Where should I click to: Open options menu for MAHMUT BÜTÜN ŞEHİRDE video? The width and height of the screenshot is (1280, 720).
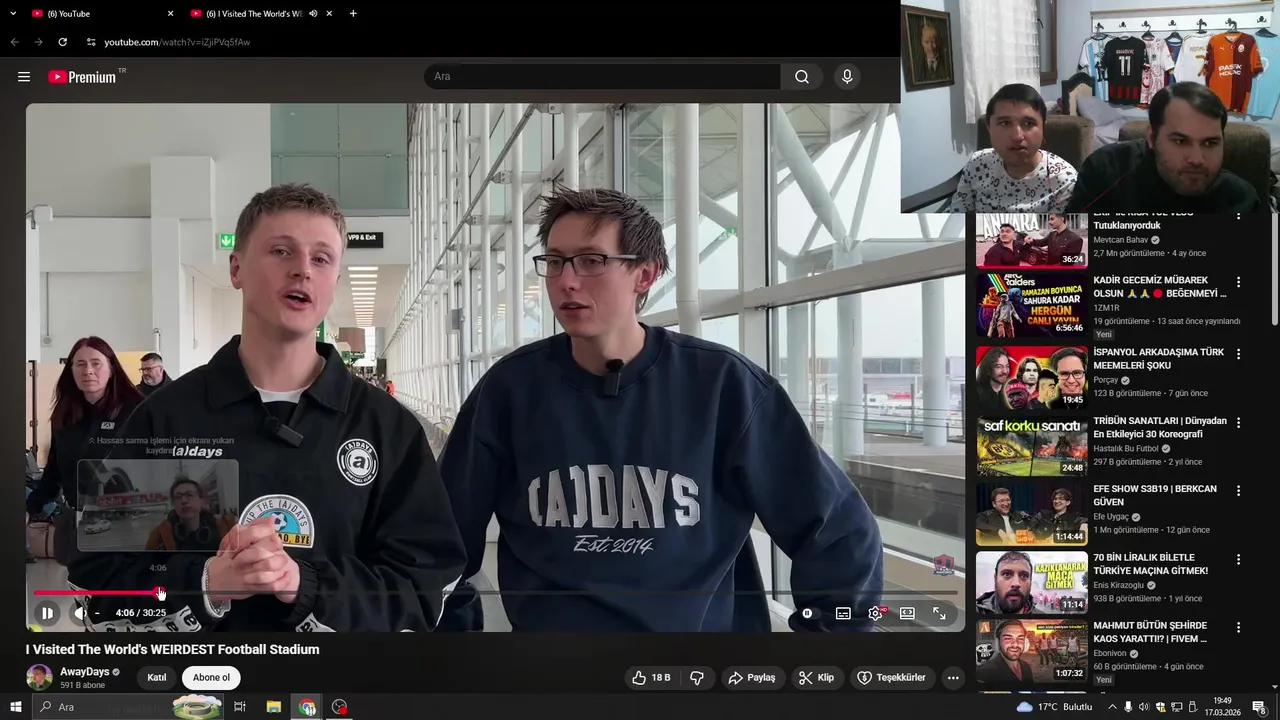[1238, 628]
